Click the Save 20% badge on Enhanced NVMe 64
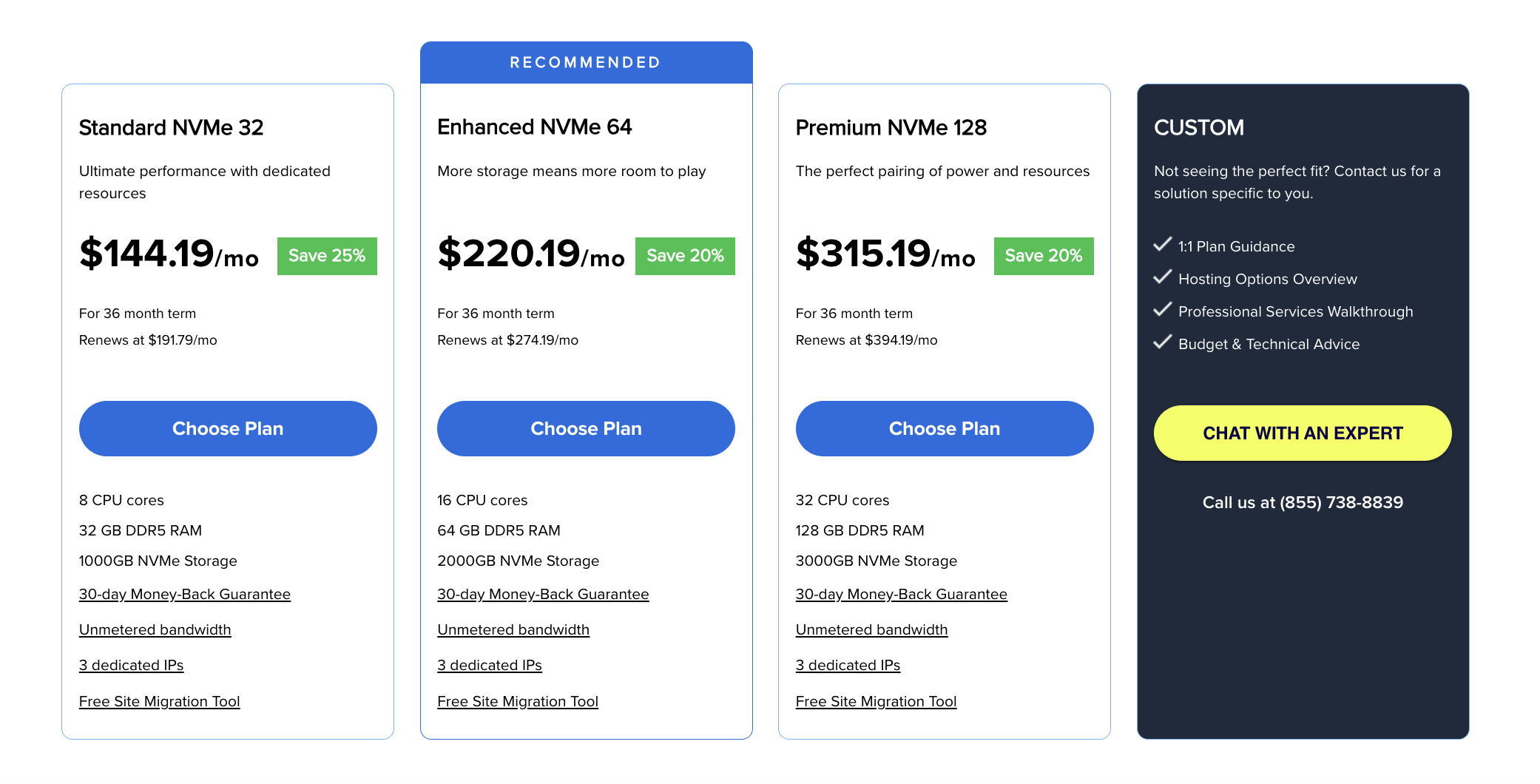Image resolution: width=1540 pixels, height=784 pixels. (x=685, y=256)
